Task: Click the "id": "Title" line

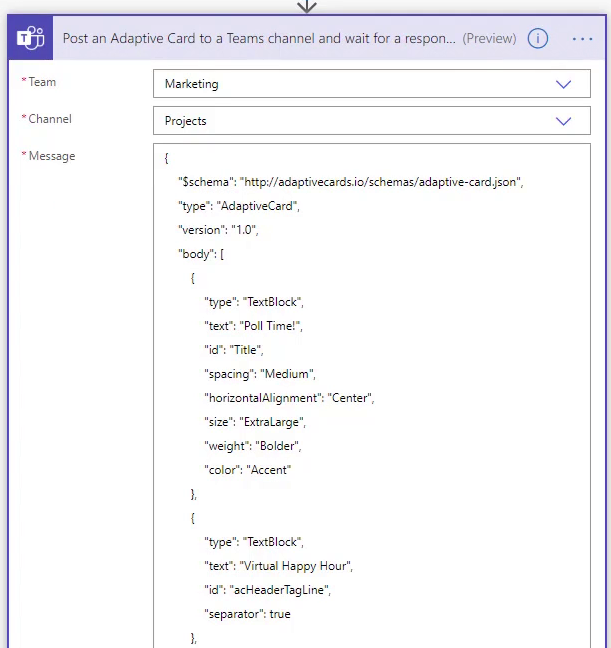Action: pyautogui.click(x=234, y=350)
